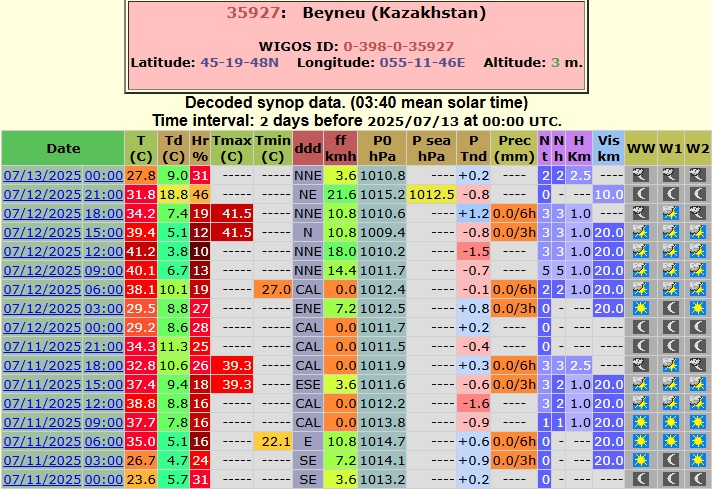
Task: Click the W2 moon icon in the 07/11/2025 00:00 row
Action: point(697,479)
